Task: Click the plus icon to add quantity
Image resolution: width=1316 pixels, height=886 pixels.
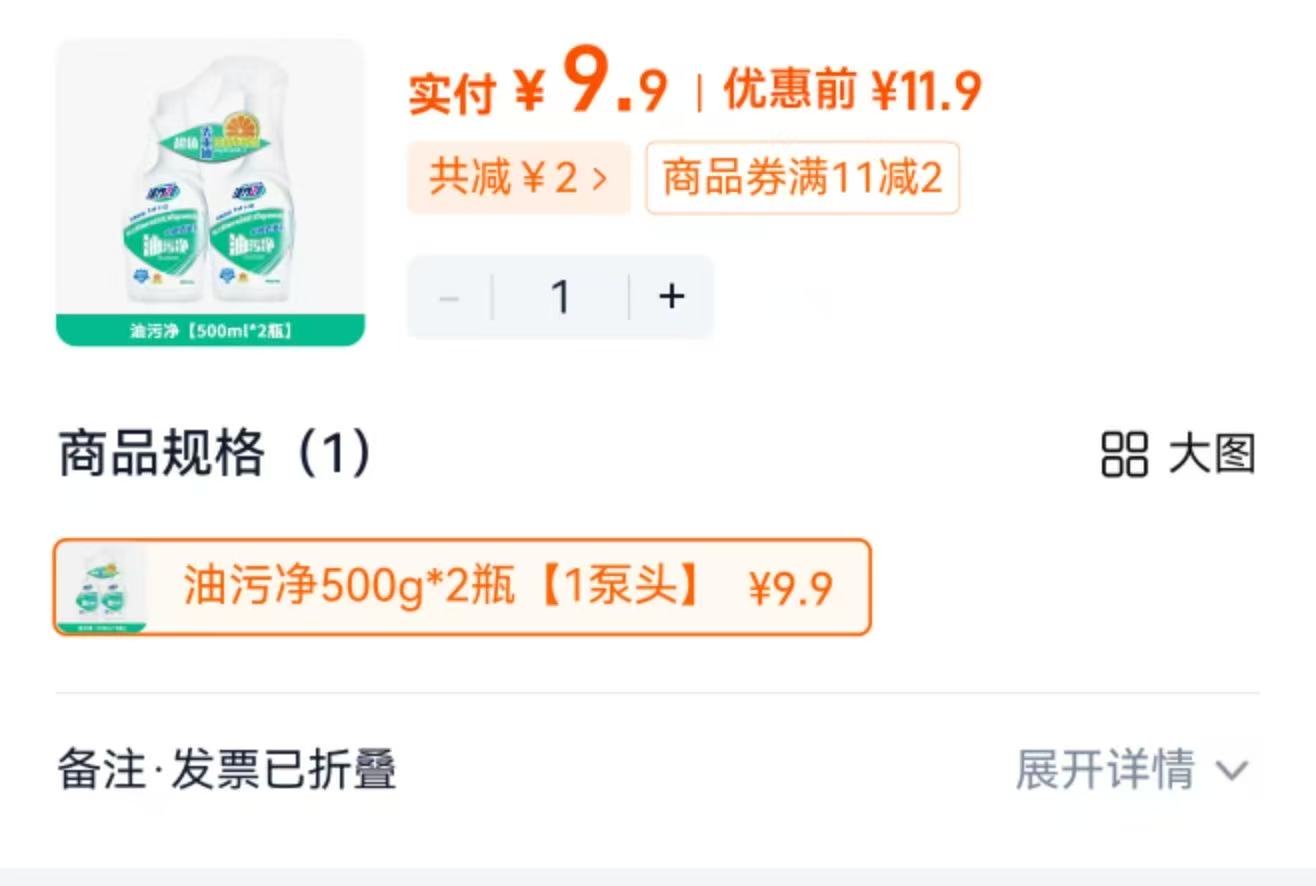Action: 671,296
